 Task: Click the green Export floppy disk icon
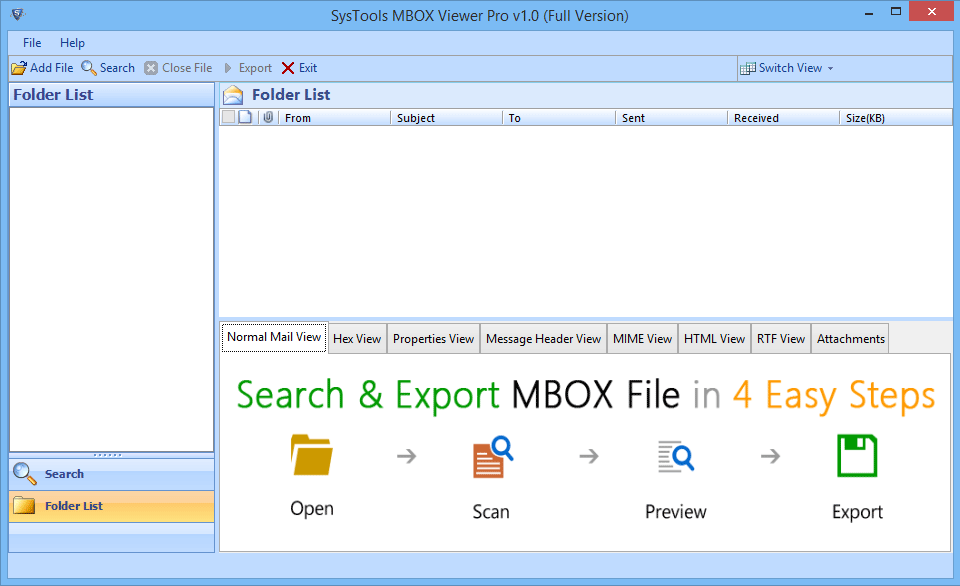click(x=857, y=456)
